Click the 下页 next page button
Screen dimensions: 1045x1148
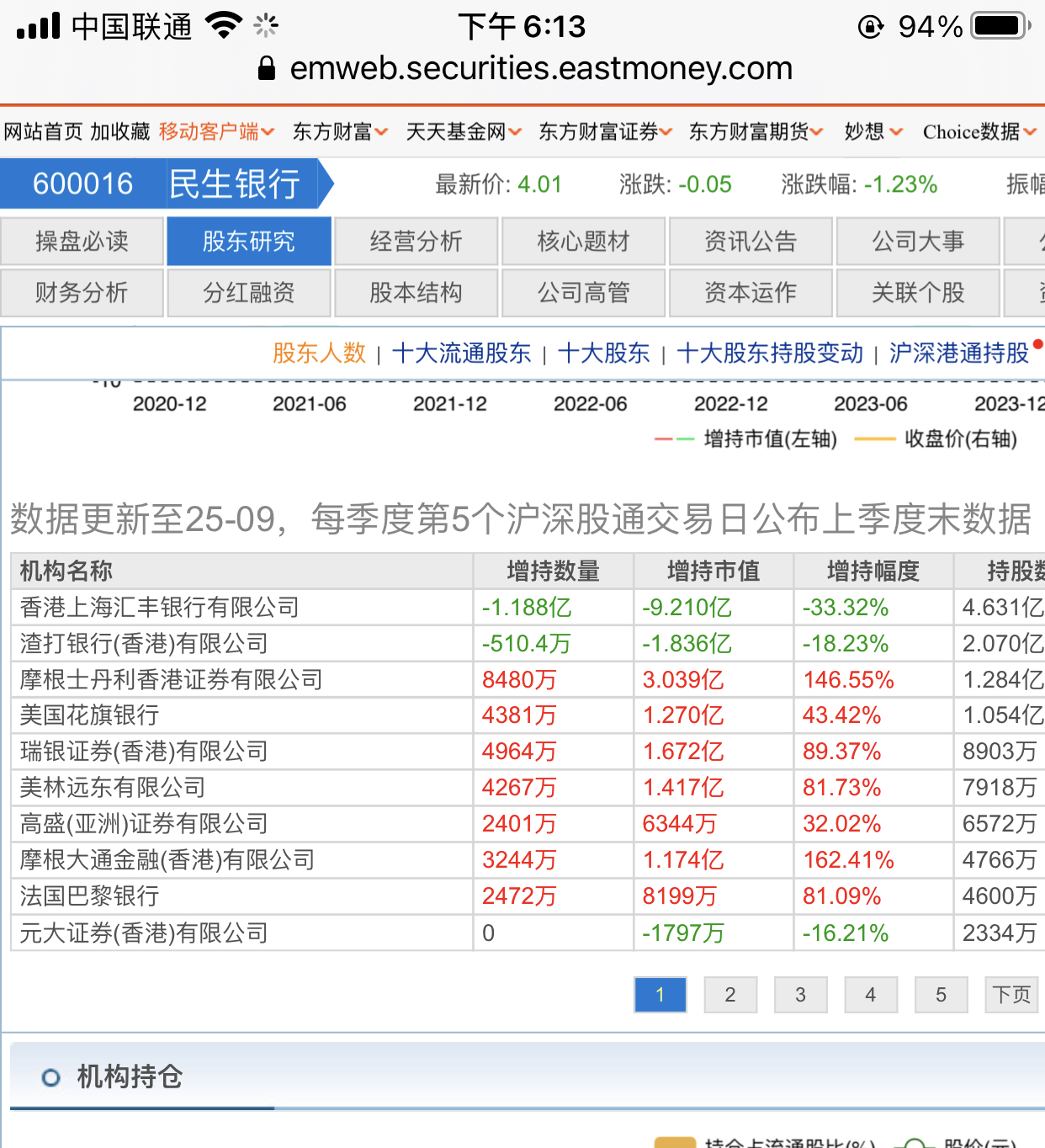[1011, 995]
